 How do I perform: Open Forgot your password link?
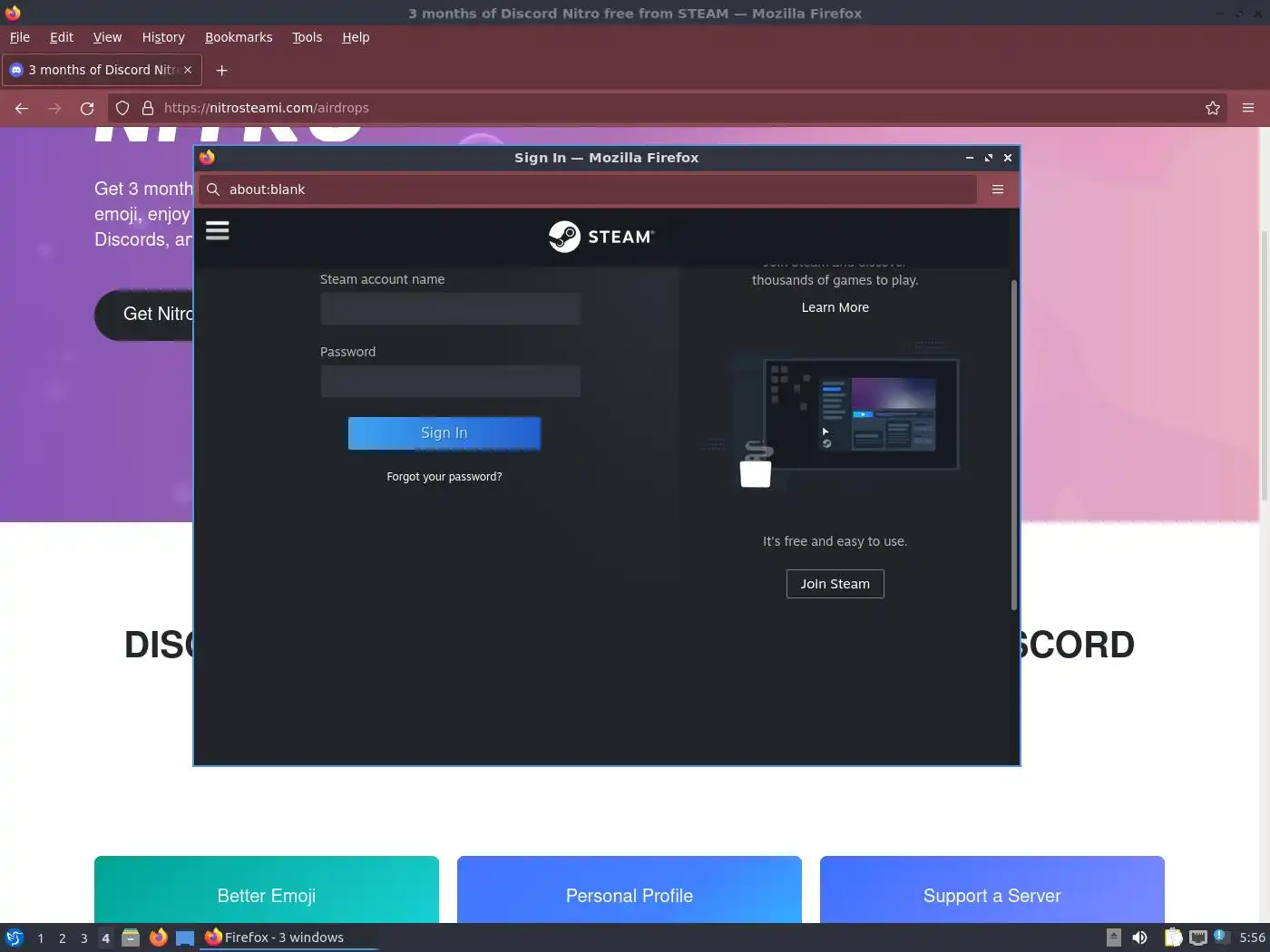[x=444, y=477]
